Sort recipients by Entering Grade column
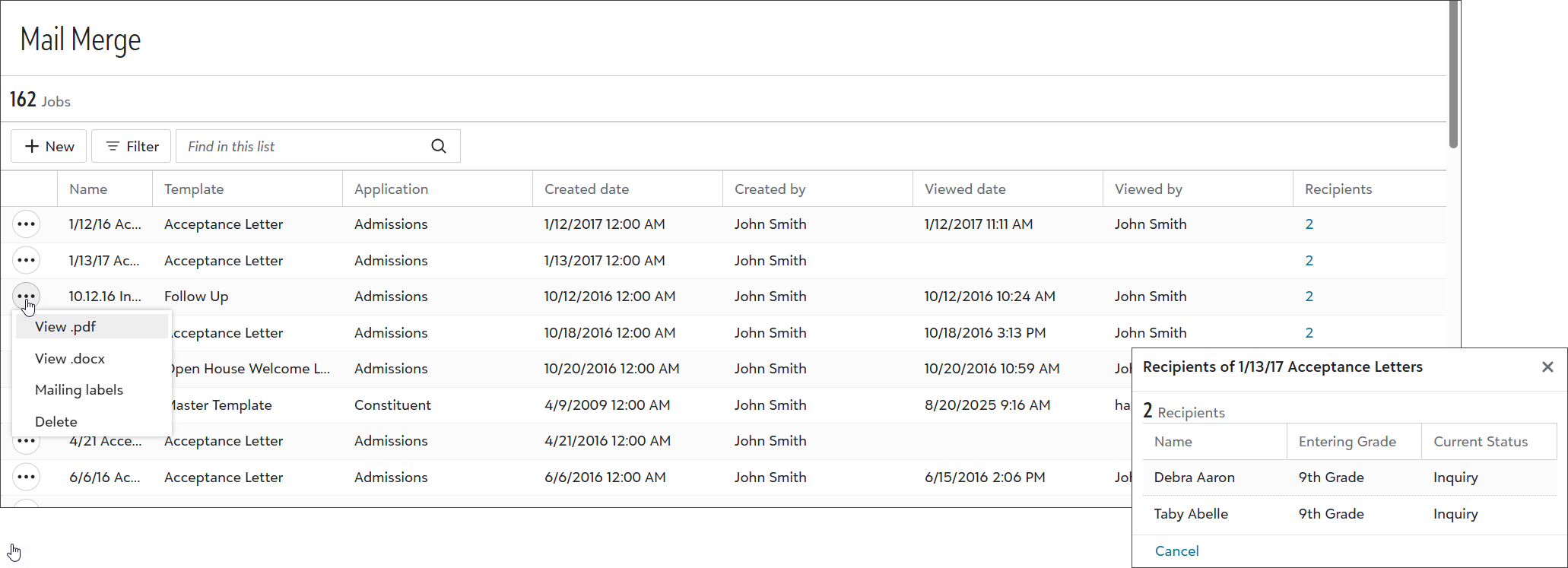This screenshot has height=568, width=1568. (1347, 442)
